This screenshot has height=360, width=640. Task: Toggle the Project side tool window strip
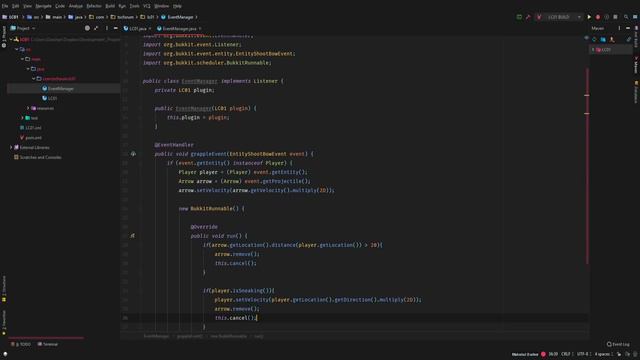click(4, 37)
